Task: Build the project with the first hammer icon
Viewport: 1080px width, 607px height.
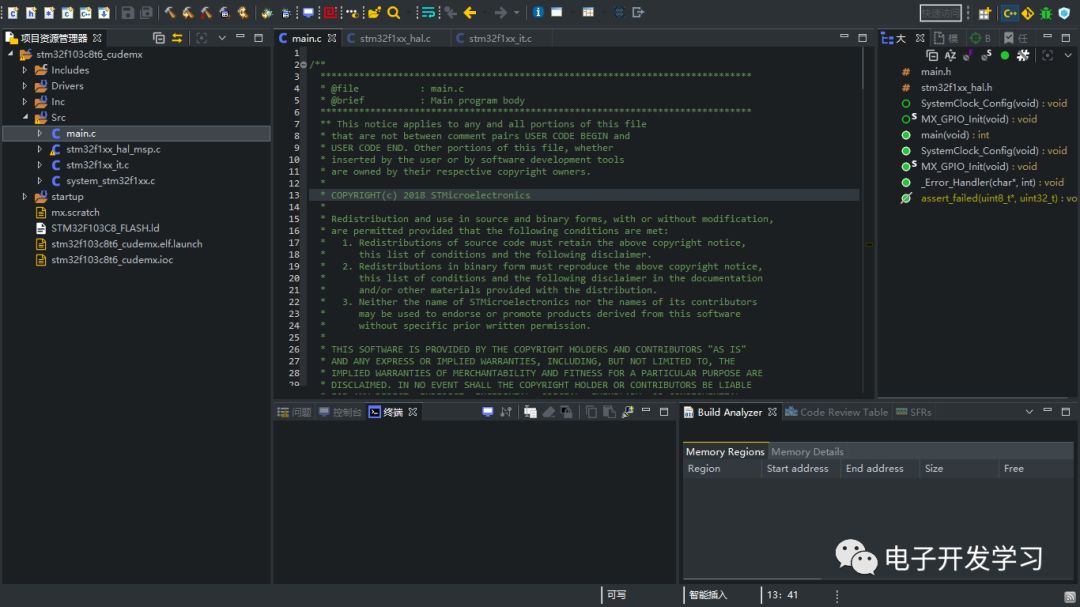Action: pyautogui.click(x=169, y=12)
